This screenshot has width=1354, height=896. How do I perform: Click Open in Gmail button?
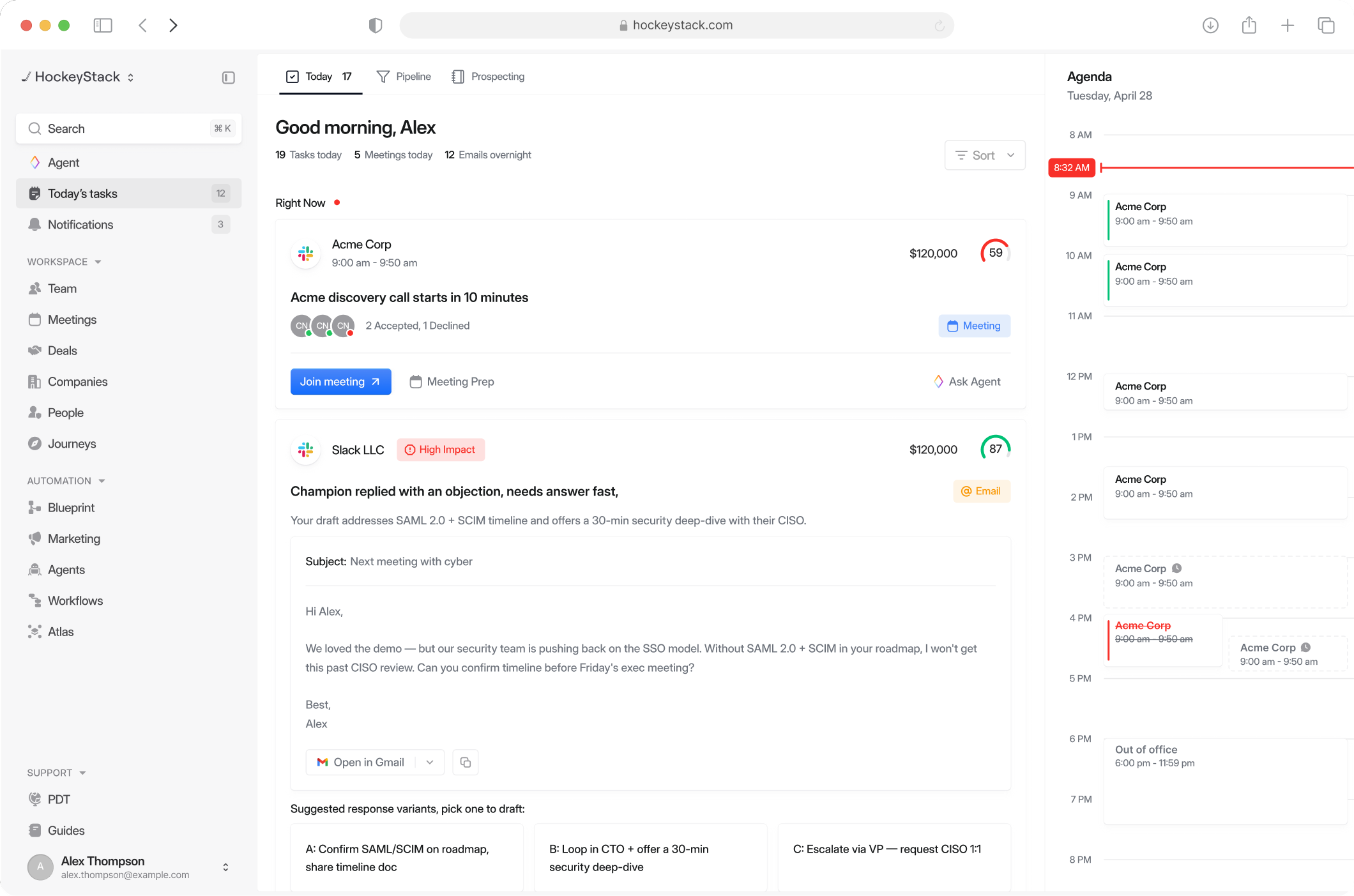coord(361,763)
